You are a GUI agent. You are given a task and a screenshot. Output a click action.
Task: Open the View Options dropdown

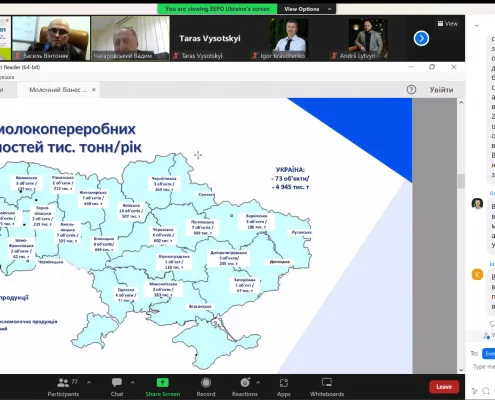coord(307,9)
